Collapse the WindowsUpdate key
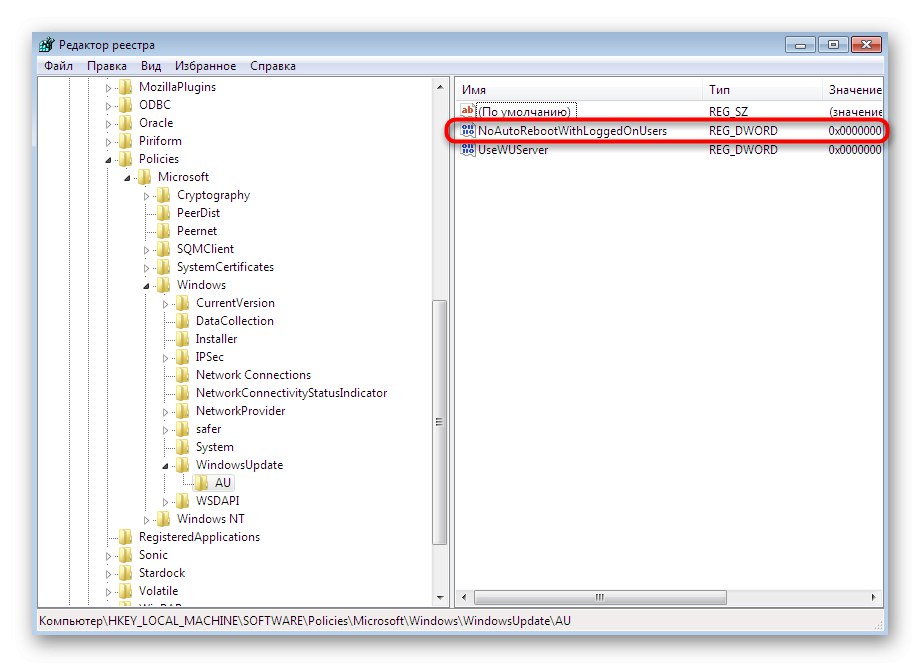 165,466
